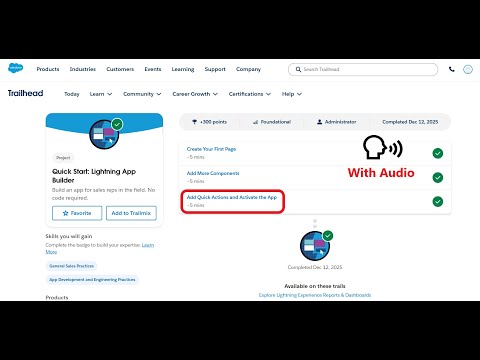This screenshot has width=480, height=360.
Task: Click the Salesforce cloud logo
Action: [15, 68]
